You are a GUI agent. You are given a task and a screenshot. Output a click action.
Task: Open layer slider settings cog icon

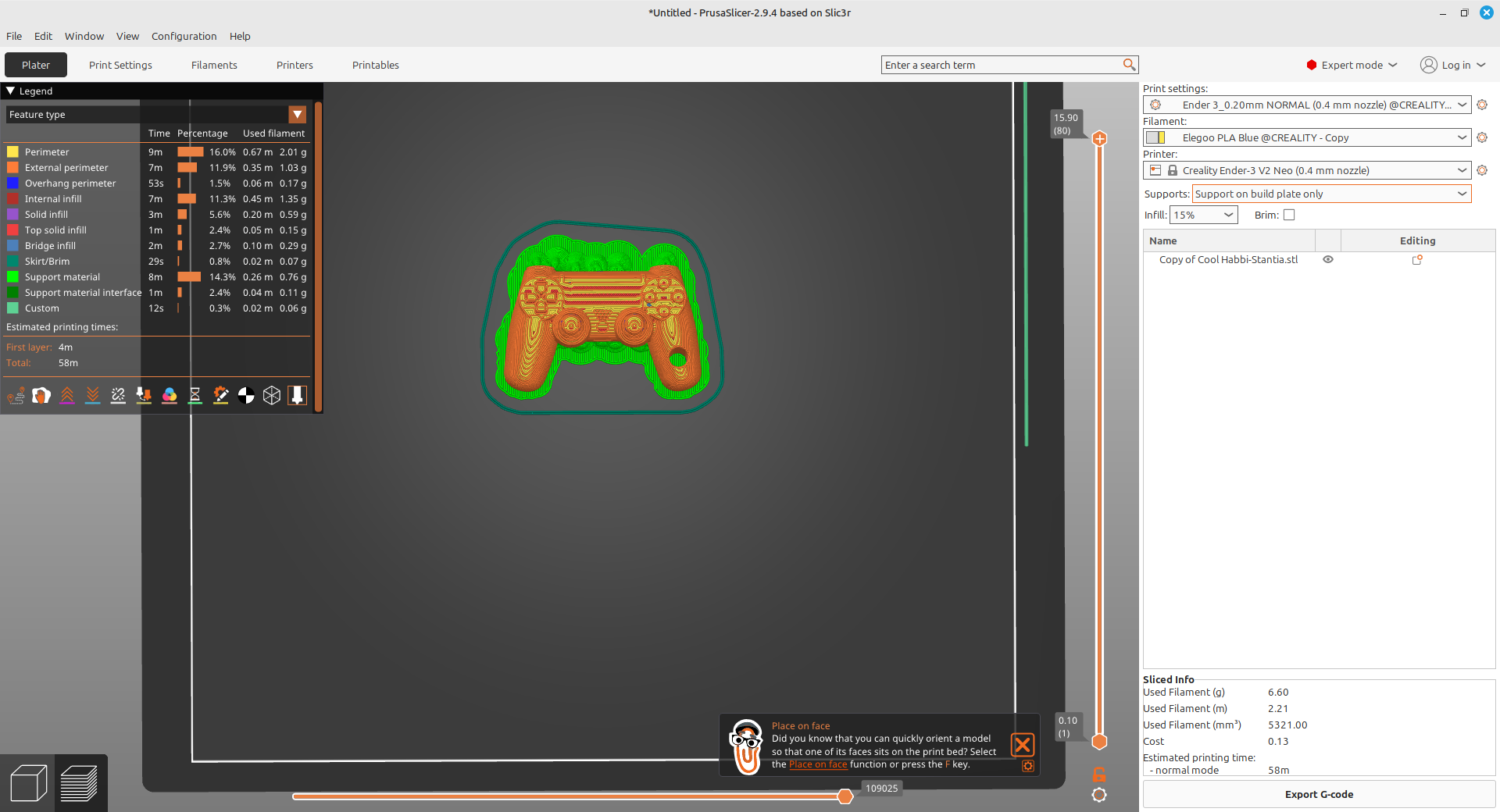coord(1099,795)
